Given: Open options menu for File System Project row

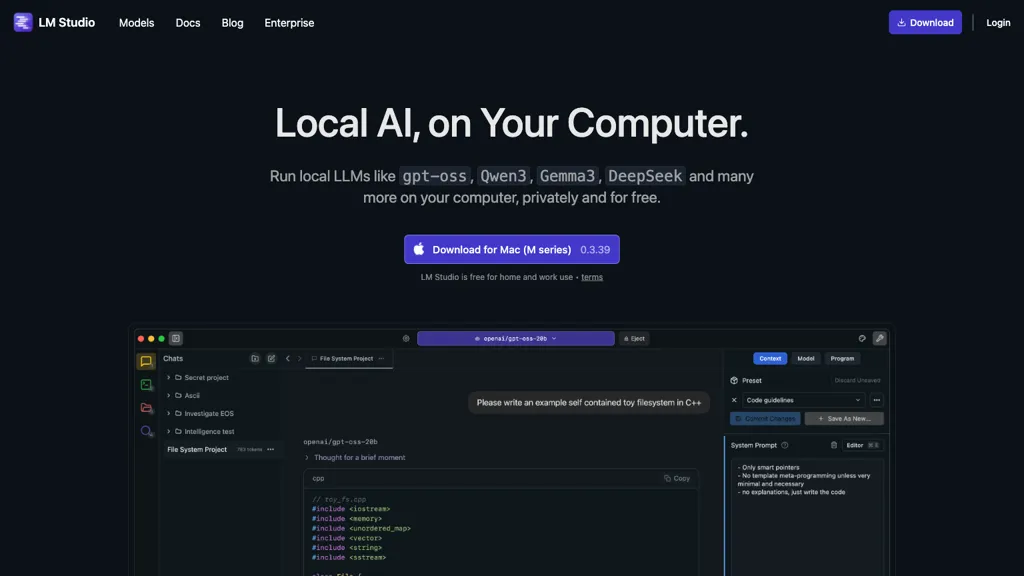Looking at the screenshot, I should coord(270,449).
